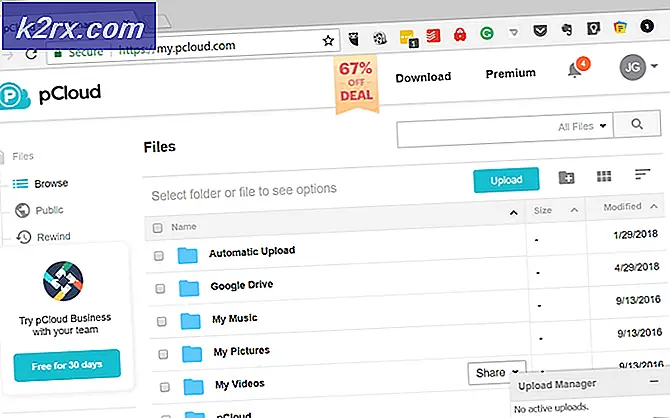Open the JG account avatar

pos(633,67)
